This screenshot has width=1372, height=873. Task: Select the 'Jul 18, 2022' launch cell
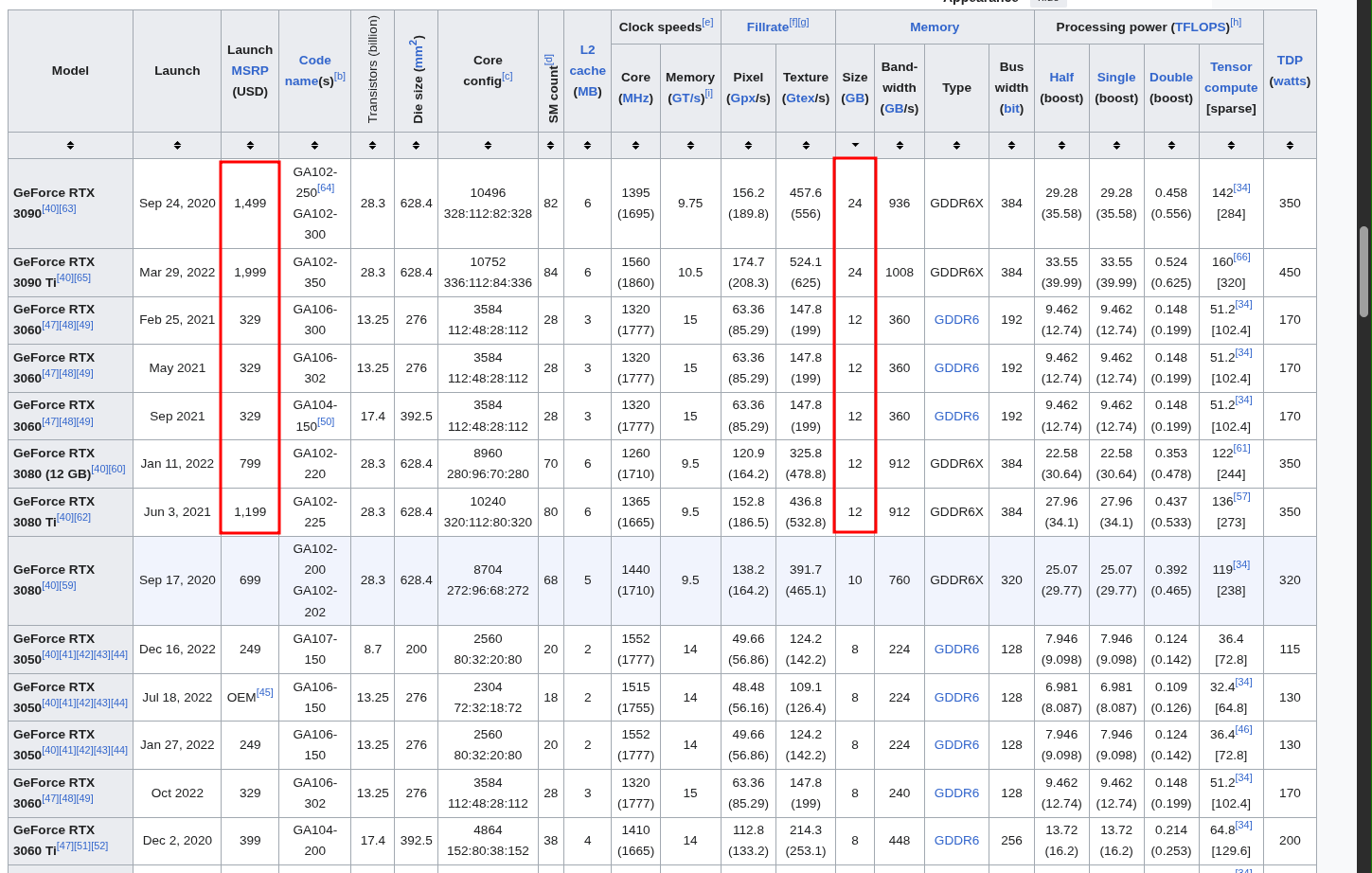click(x=177, y=698)
